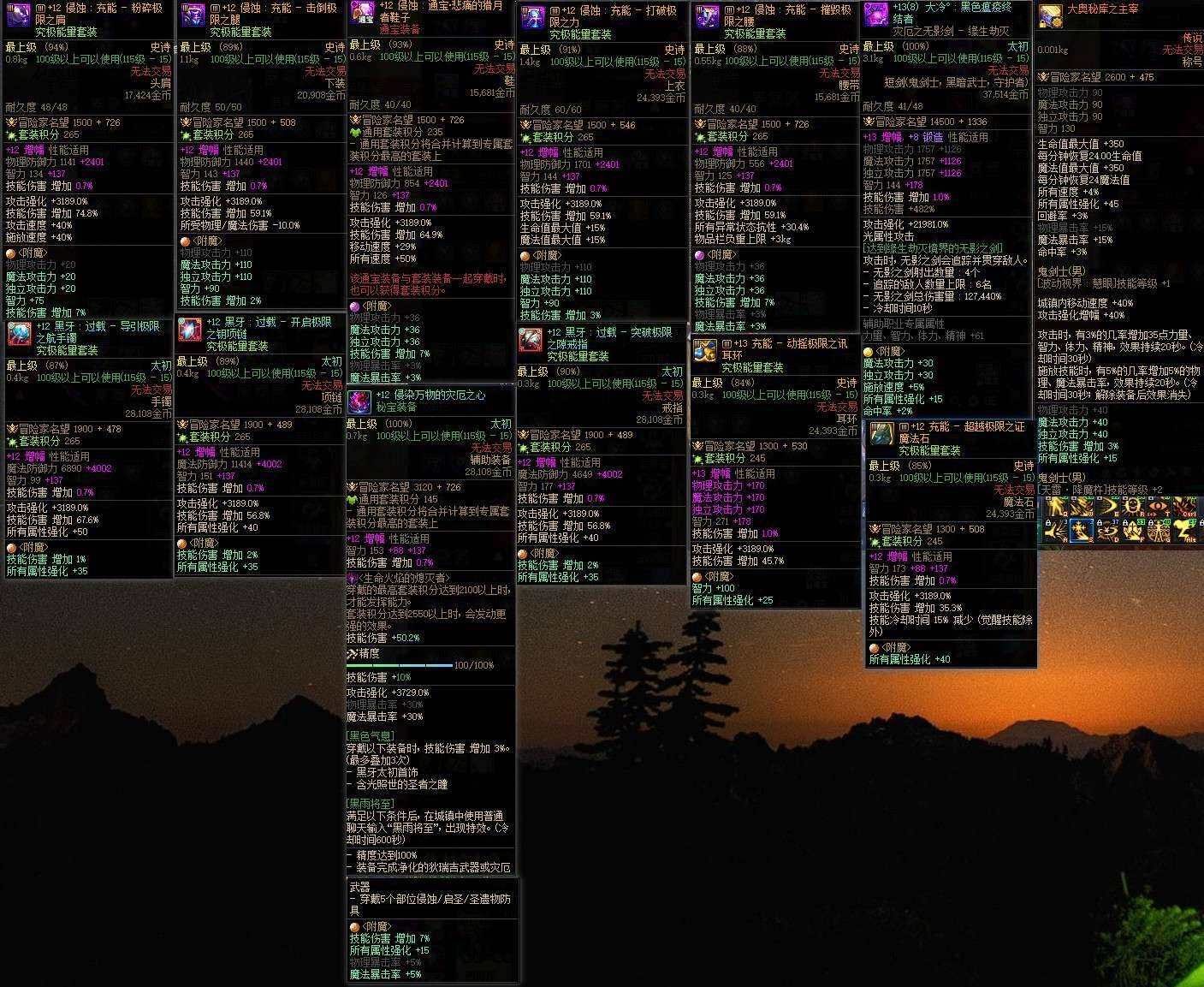Select the skill icon bound to W
The height and width of the screenshot is (987, 1204).
coord(1082,507)
